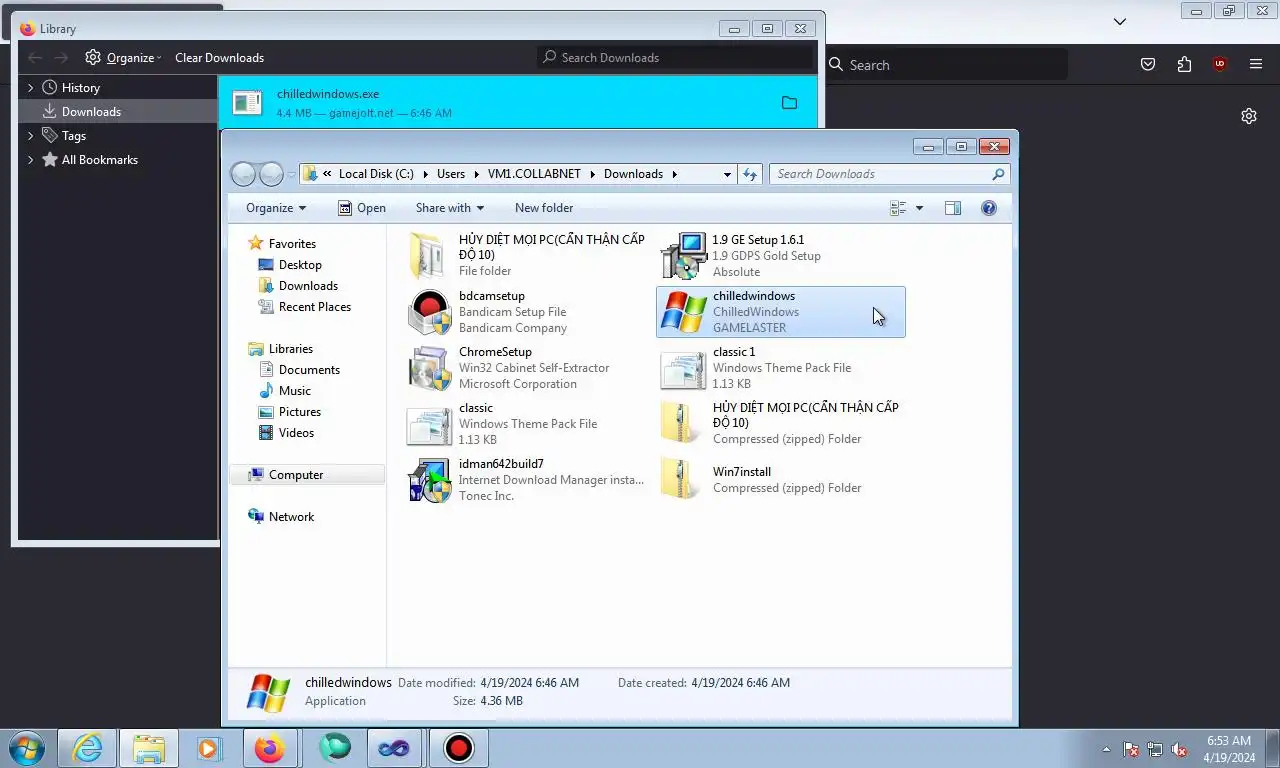This screenshot has width=1280, height=768.
Task: Open Pictures library in the navigation pane
Action: pos(300,412)
